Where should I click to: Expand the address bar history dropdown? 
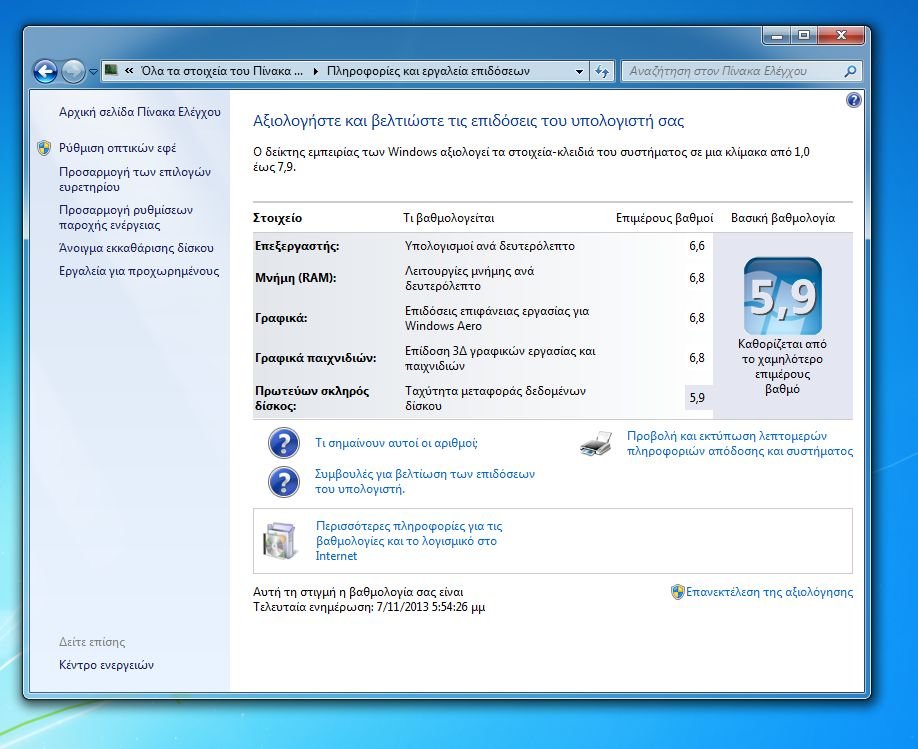pos(579,72)
